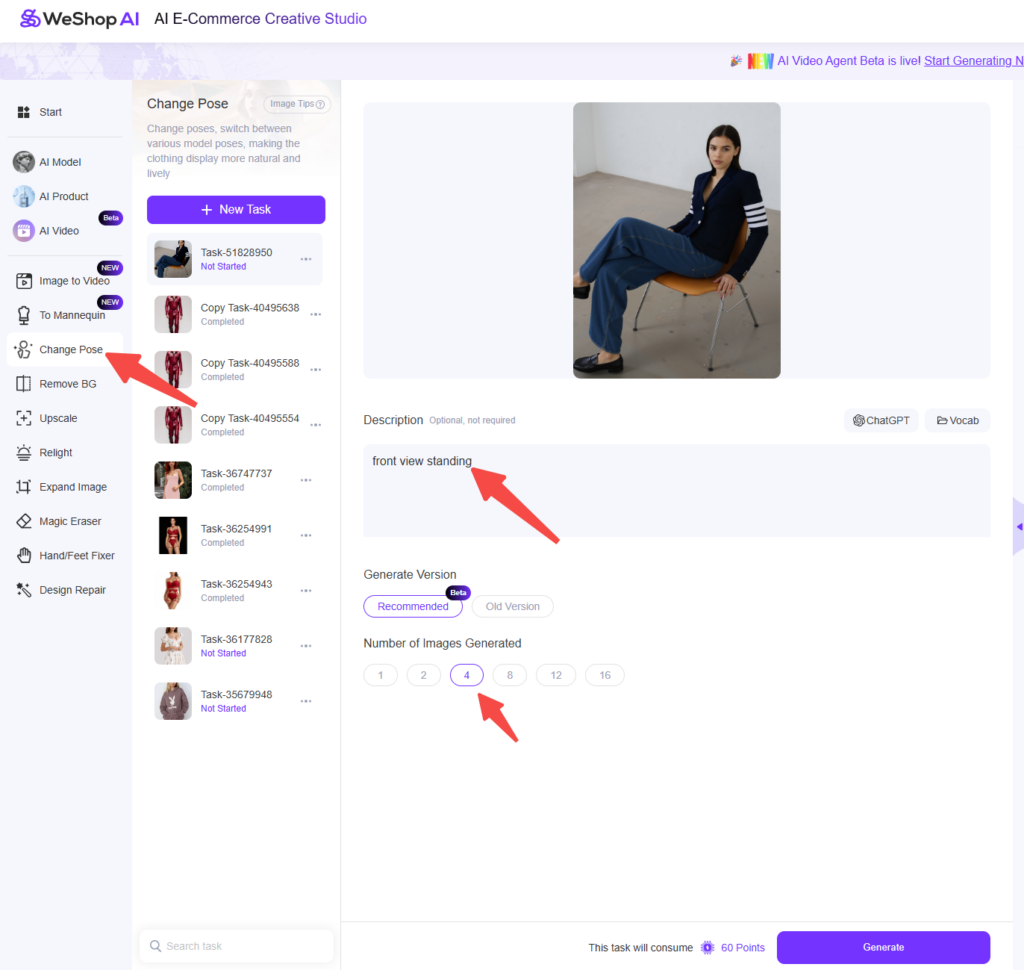Click the Design Repair icon
The image size is (1024, 970).
pyautogui.click(x=23, y=590)
